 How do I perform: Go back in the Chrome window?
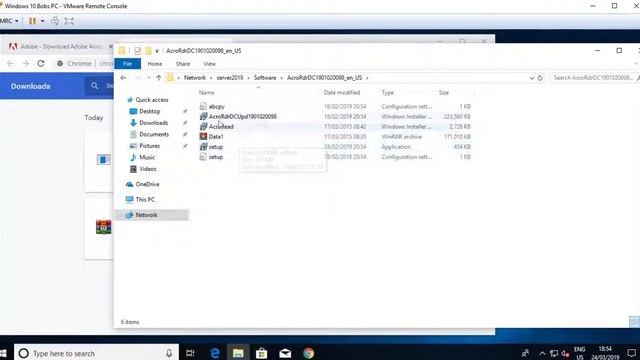10,63
